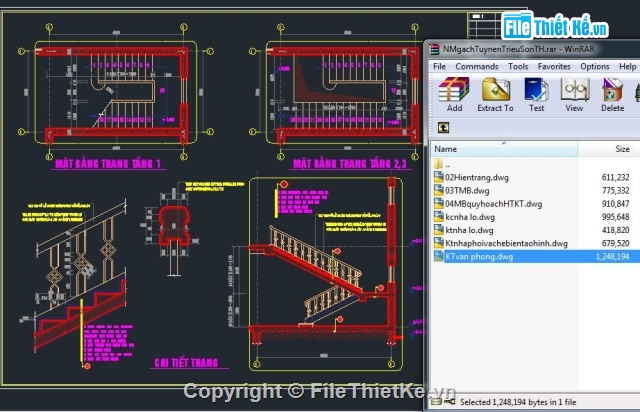Open the Options menu

(595, 66)
